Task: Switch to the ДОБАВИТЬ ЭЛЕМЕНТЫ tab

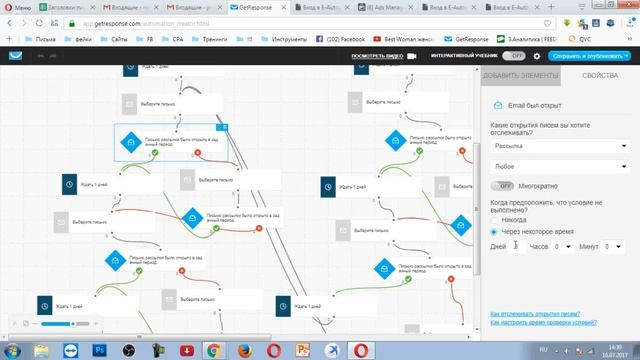Action: pyautogui.click(x=521, y=76)
